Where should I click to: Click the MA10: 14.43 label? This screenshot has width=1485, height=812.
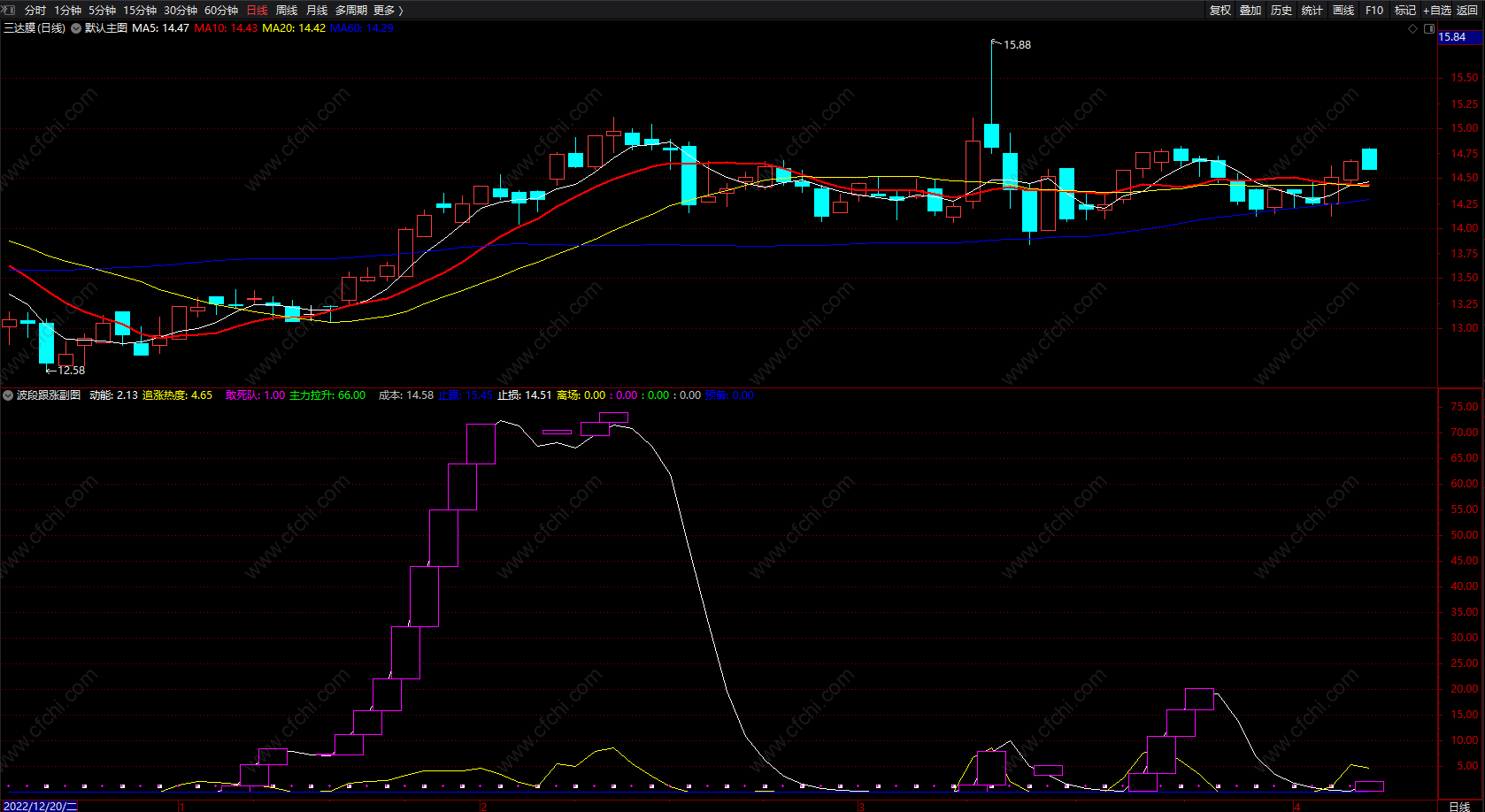coord(226,28)
